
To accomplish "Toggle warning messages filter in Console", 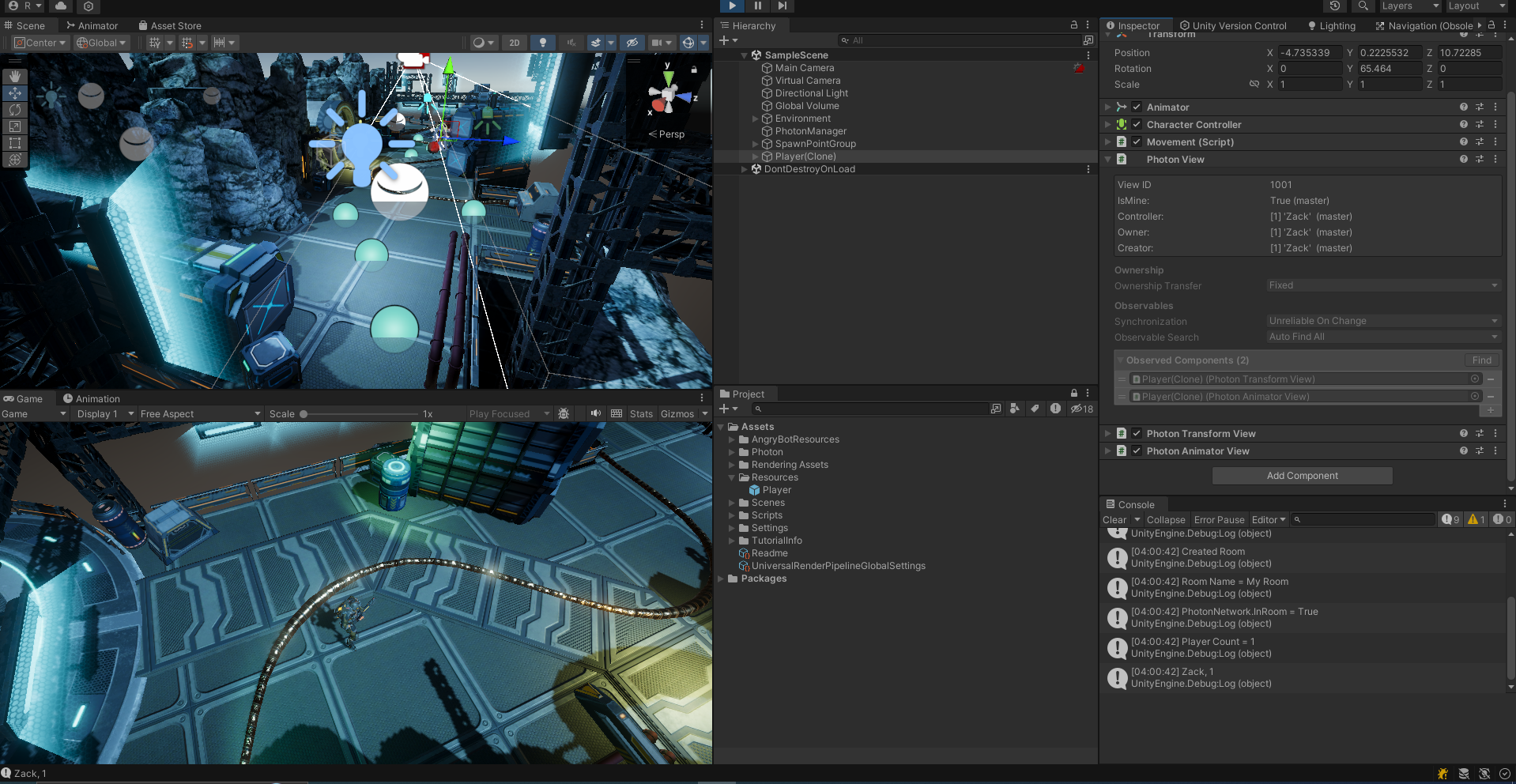I will tap(1476, 519).
